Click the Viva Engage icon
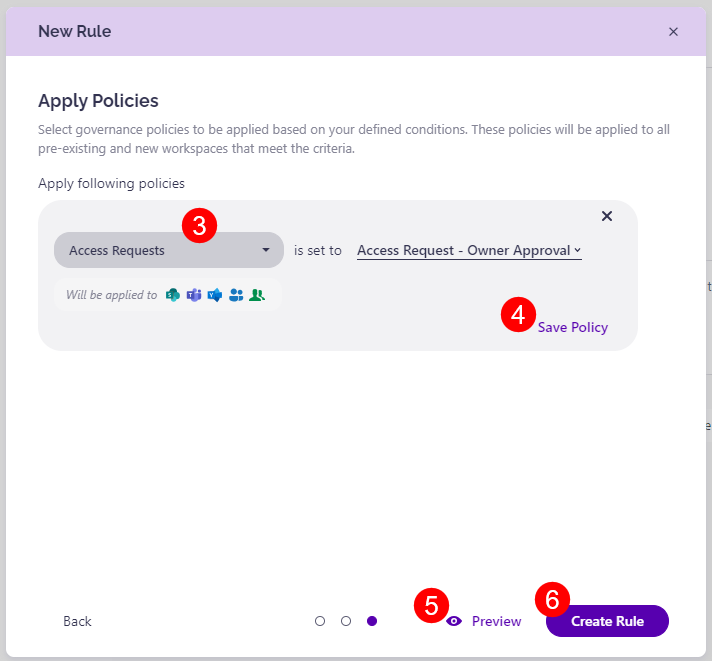Screen dimensions: 712x661 [214, 295]
